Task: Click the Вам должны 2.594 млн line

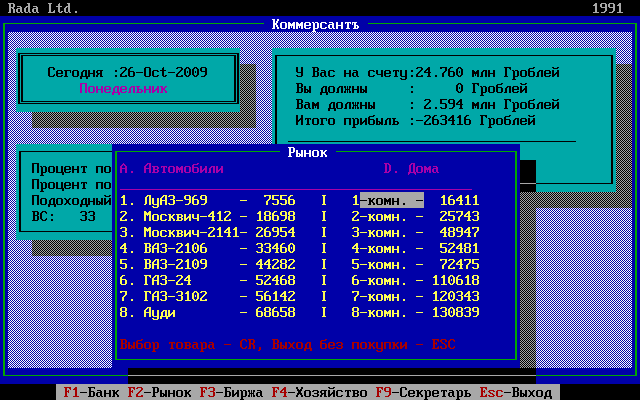Action: click(x=427, y=104)
